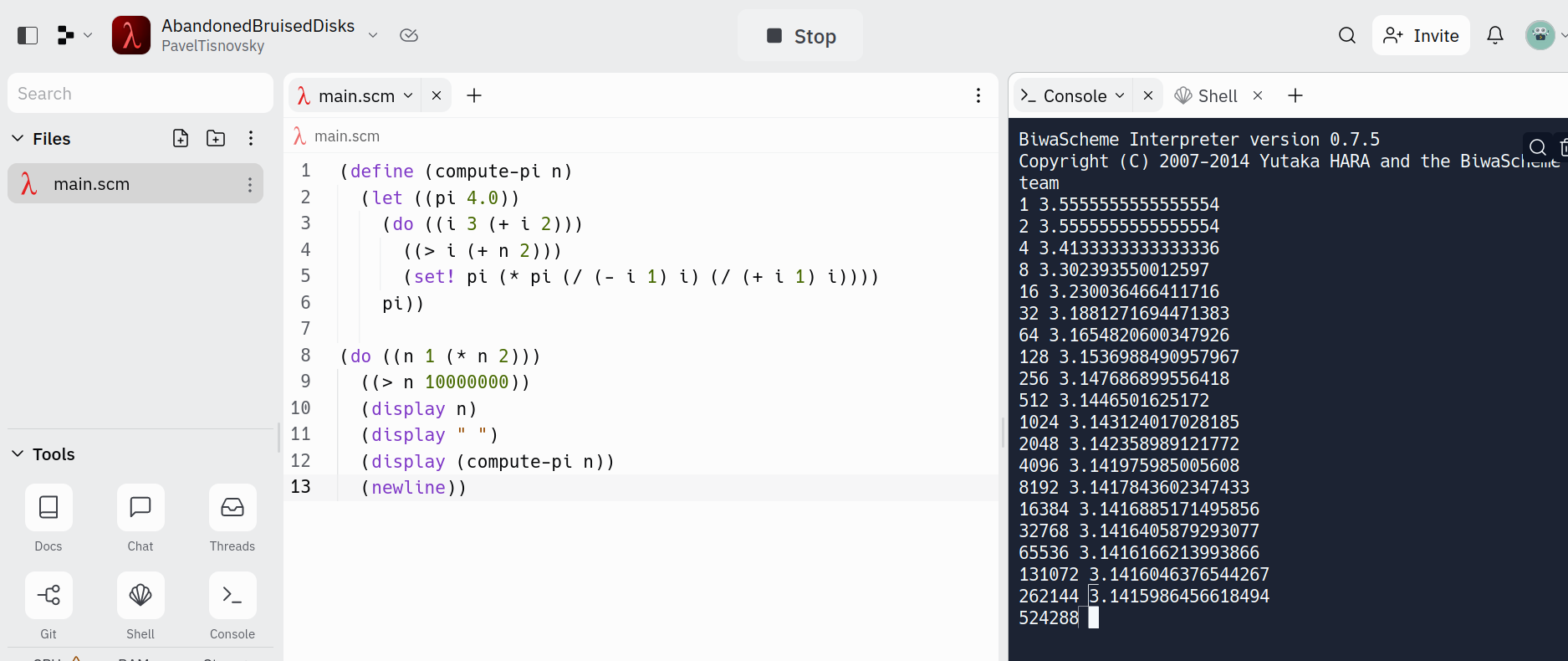The image size is (1568, 661).
Task: Open the top bar search icon
Action: click(x=1346, y=35)
